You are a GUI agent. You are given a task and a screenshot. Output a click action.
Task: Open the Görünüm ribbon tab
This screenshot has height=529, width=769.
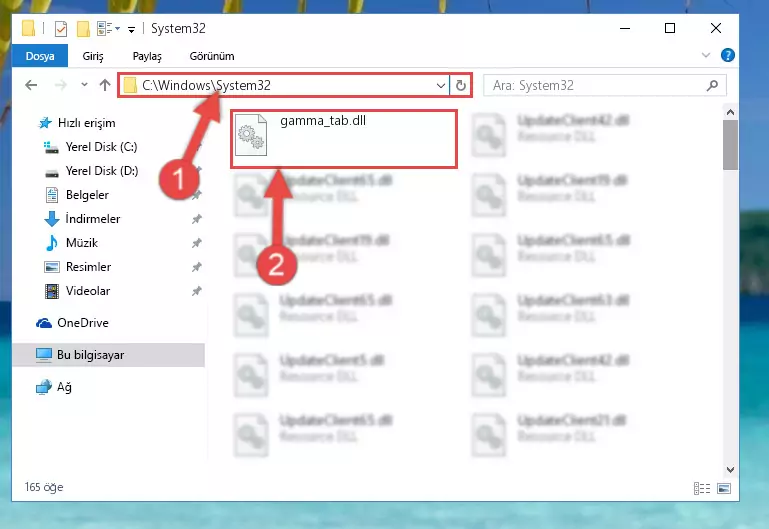click(212, 56)
